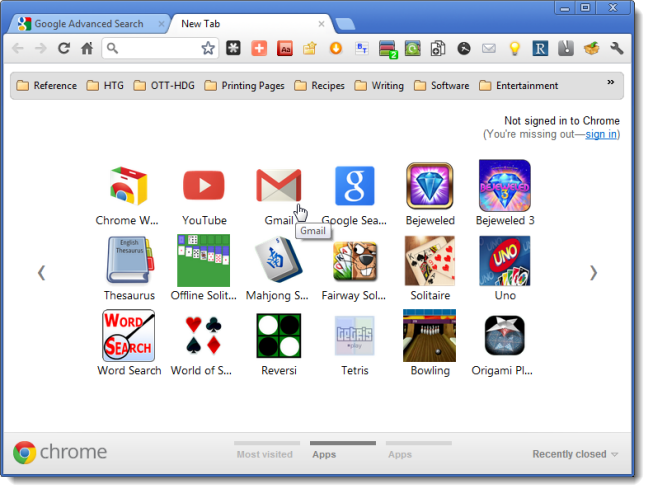650x492 pixels.
Task: Open the OTT-HDG bookmarks folder
Action: 164,85
